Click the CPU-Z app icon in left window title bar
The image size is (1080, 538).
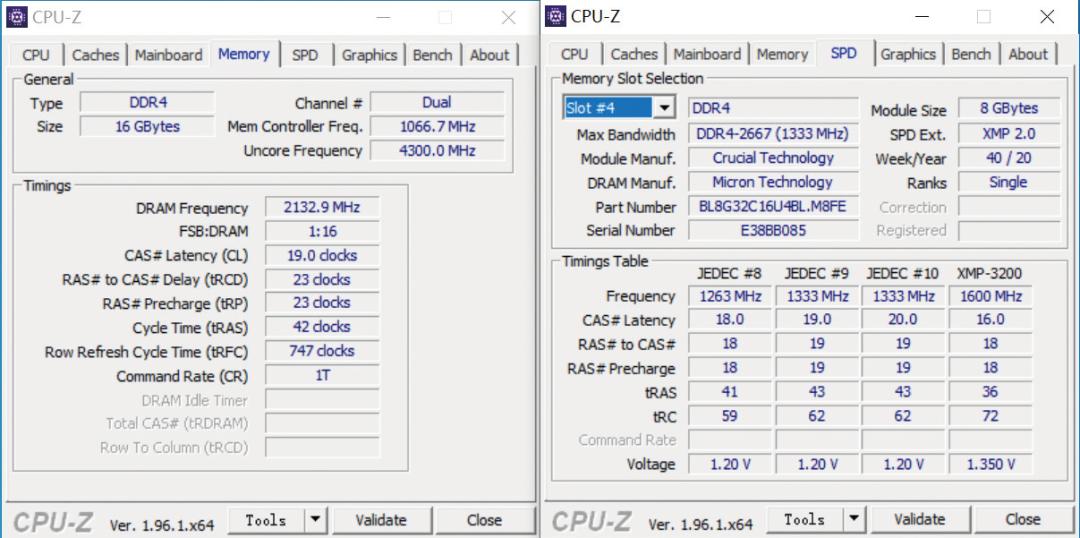pos(17,17)
